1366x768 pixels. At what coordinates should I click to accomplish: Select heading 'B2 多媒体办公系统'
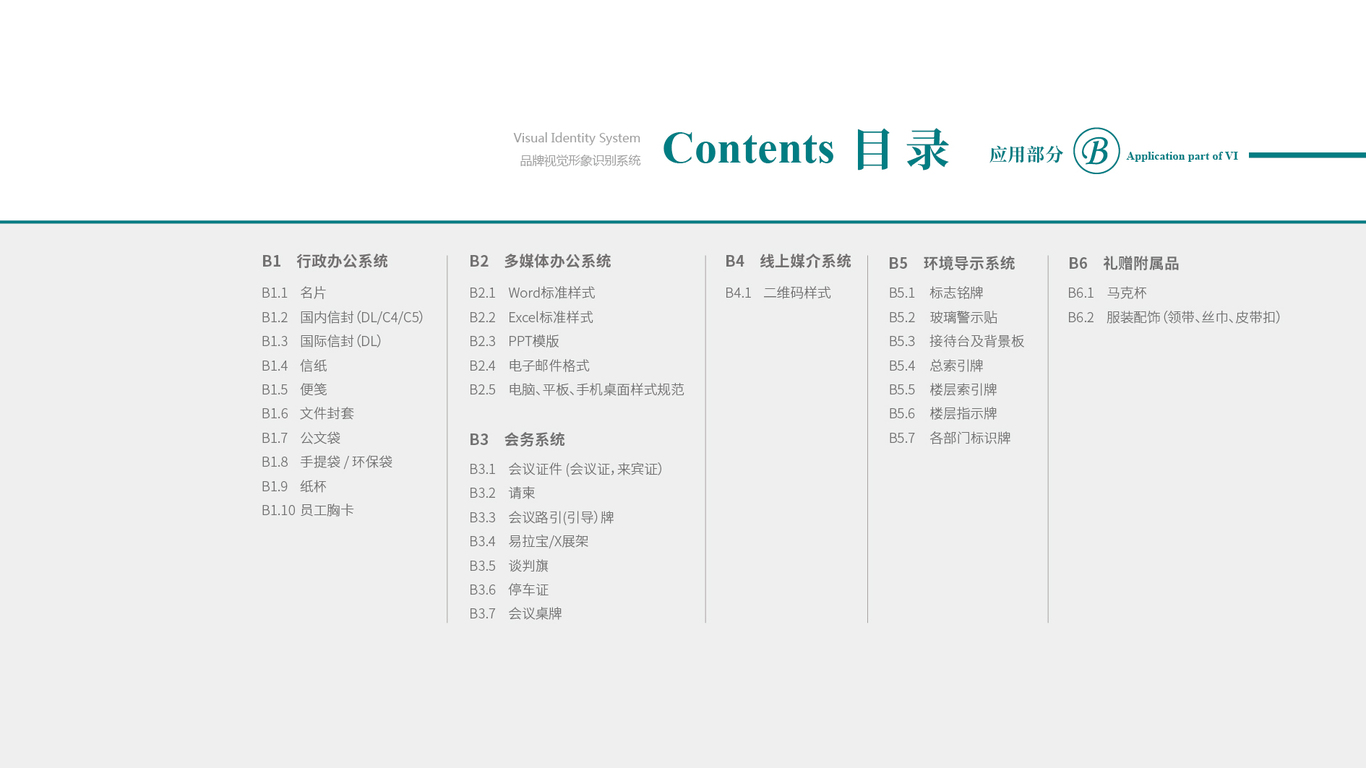(540, 261)
